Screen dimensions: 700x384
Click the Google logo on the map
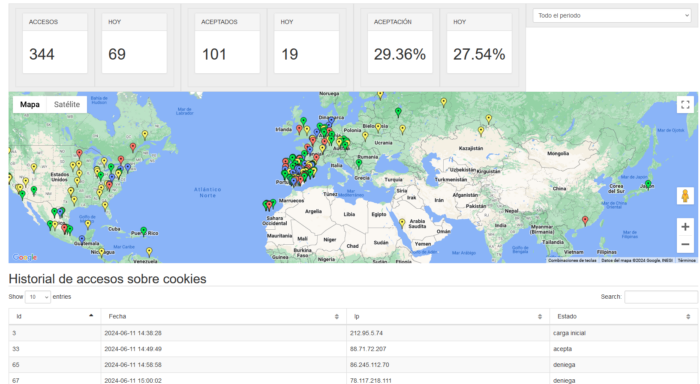25,257
